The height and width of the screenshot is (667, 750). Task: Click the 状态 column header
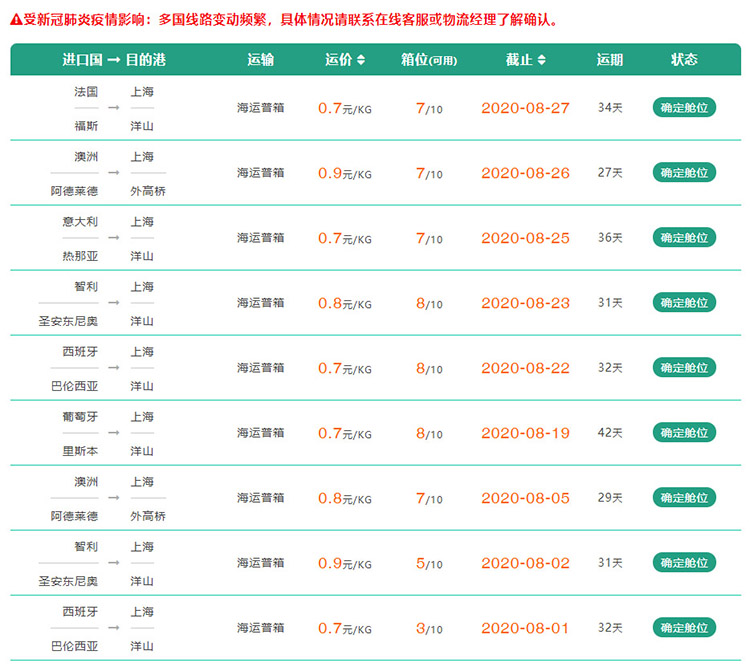click(684, 60)
